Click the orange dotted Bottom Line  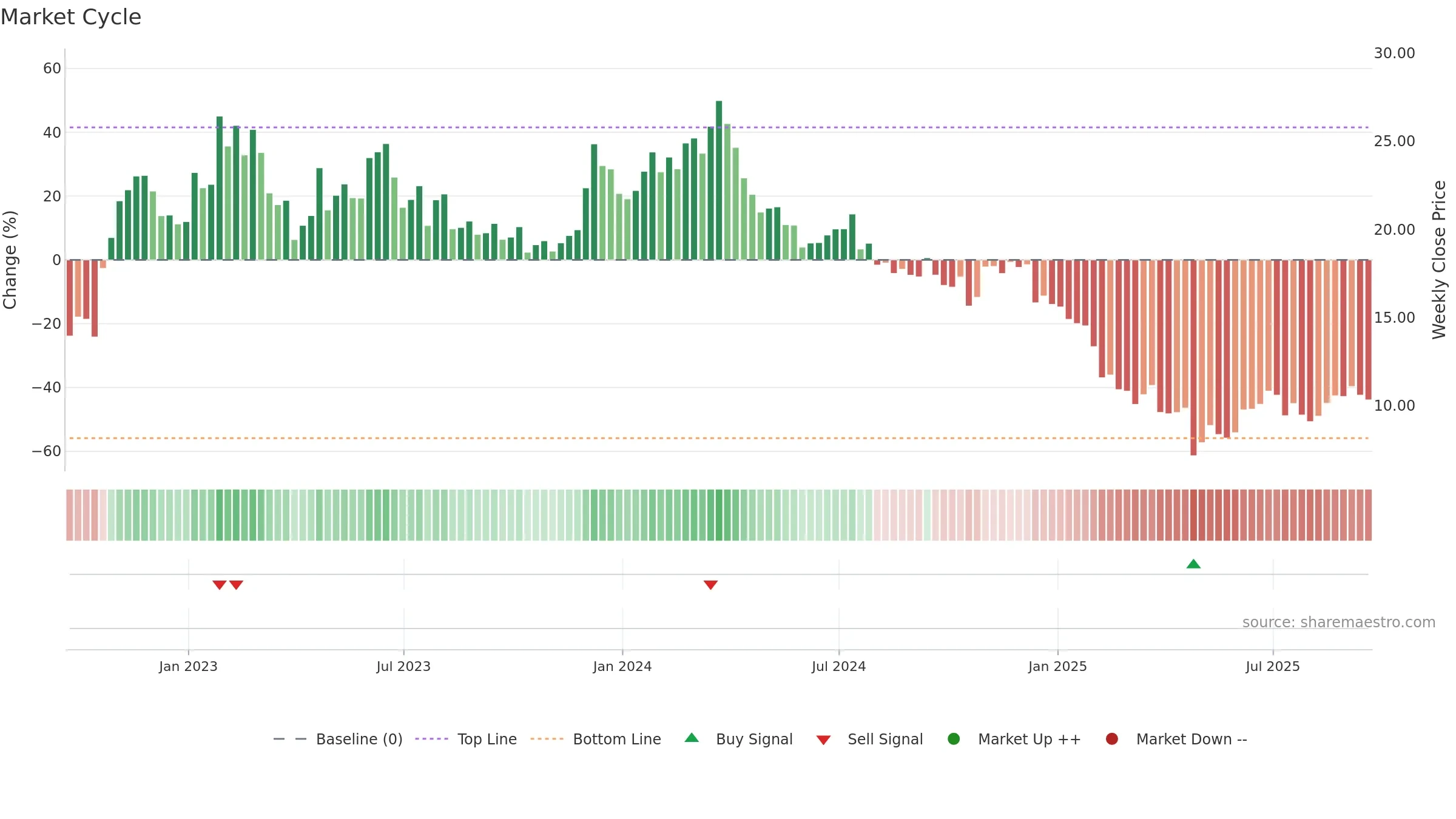click(719, 438)
